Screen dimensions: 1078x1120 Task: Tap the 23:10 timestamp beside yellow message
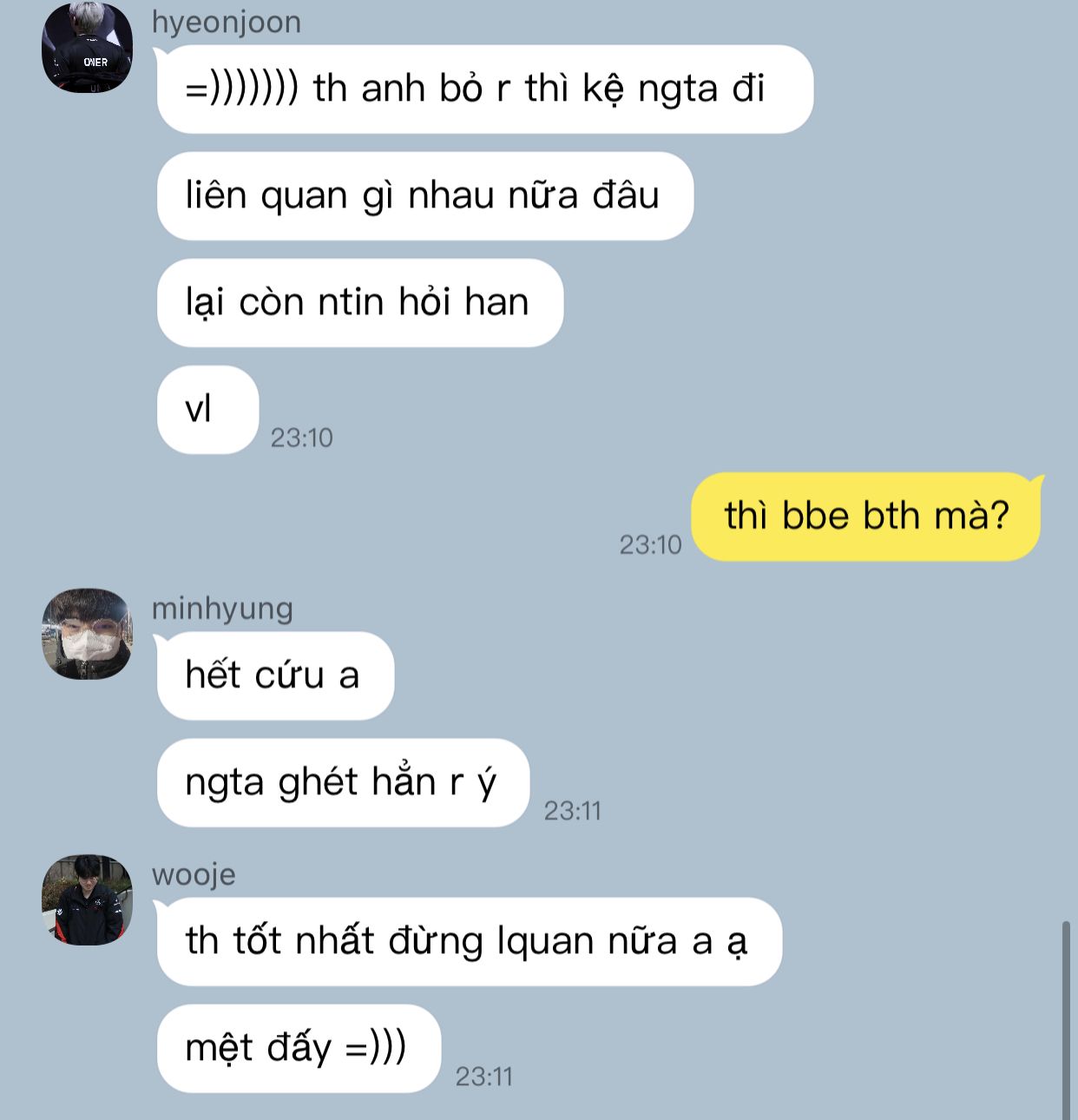click(x=650, y=544)
